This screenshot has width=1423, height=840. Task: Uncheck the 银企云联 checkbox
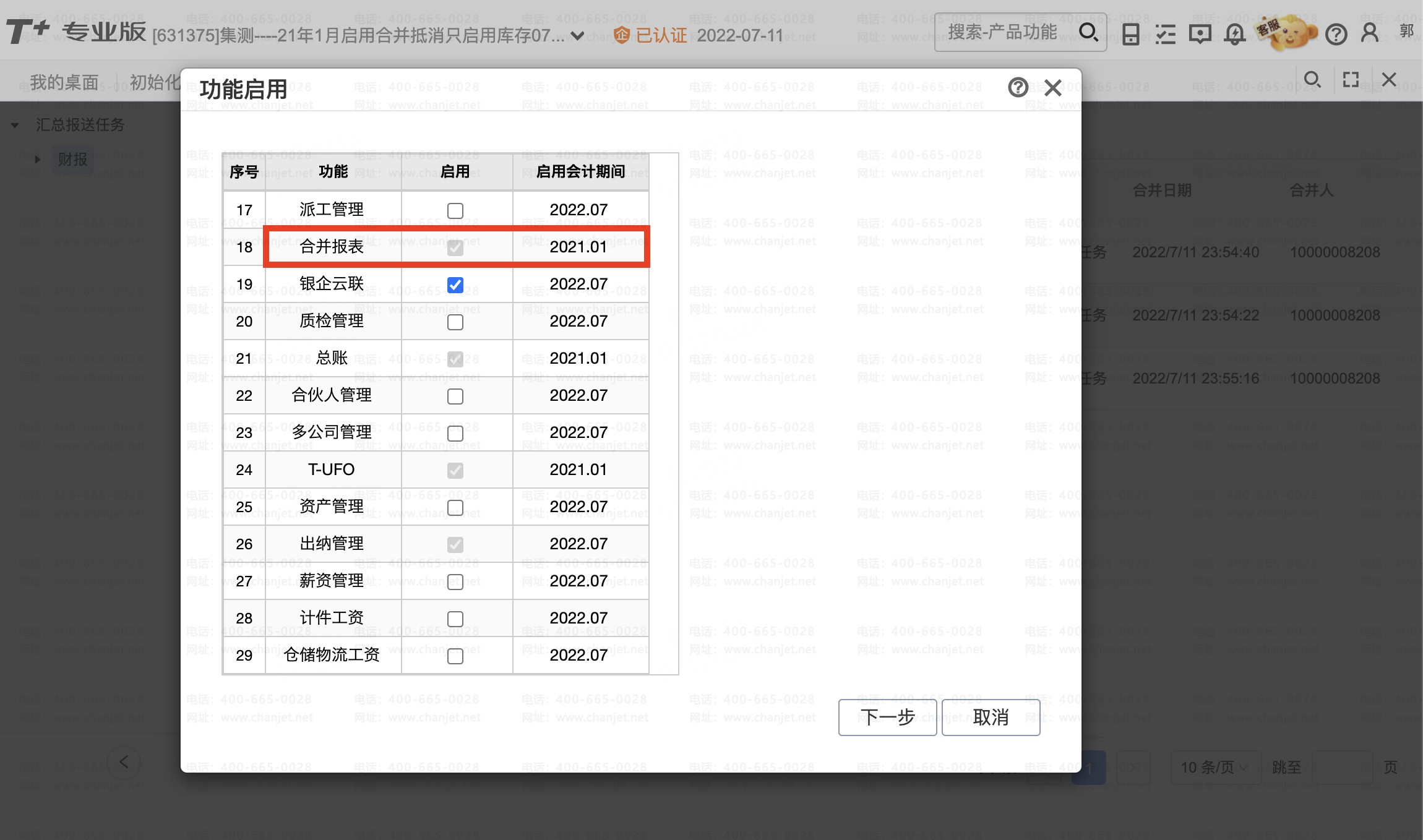point(455,285)
